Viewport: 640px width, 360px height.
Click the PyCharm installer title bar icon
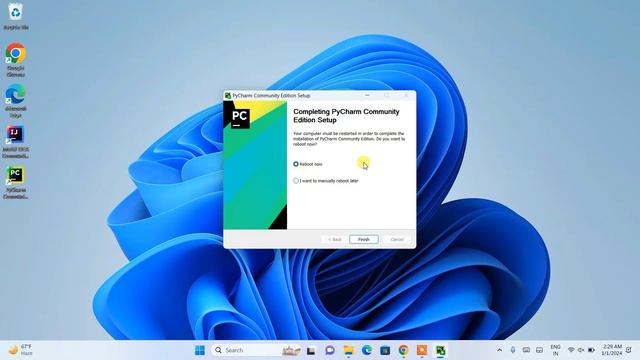coord(228,96)
